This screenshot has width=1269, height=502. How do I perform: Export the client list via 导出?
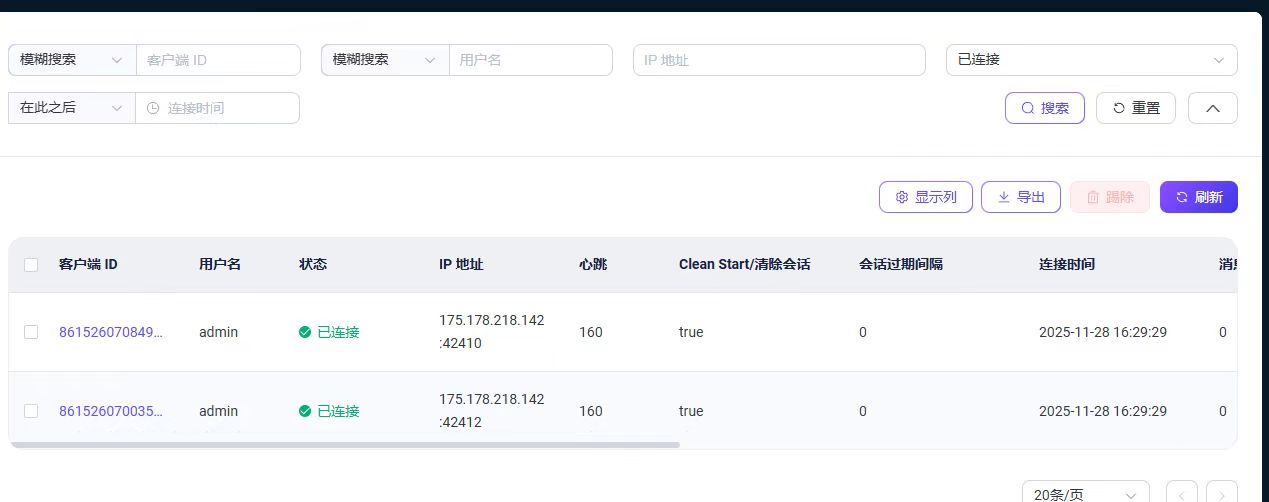pos(1020,197)
